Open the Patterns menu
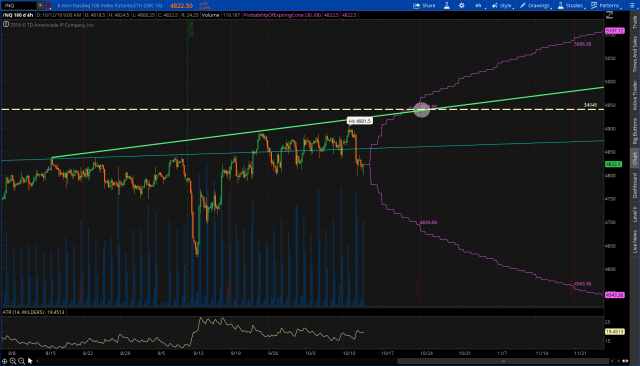 (x=606, y=5)
